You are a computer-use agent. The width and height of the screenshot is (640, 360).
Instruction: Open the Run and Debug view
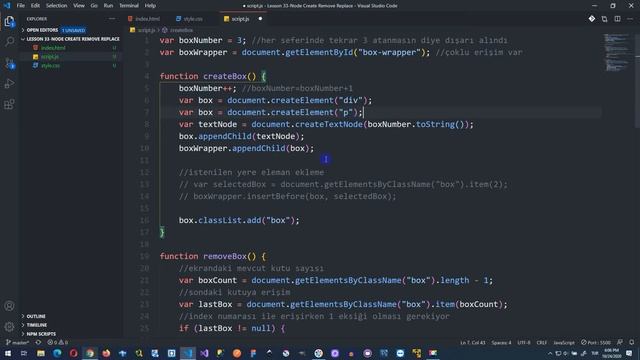pyautogui.click(x=9, y=84)
